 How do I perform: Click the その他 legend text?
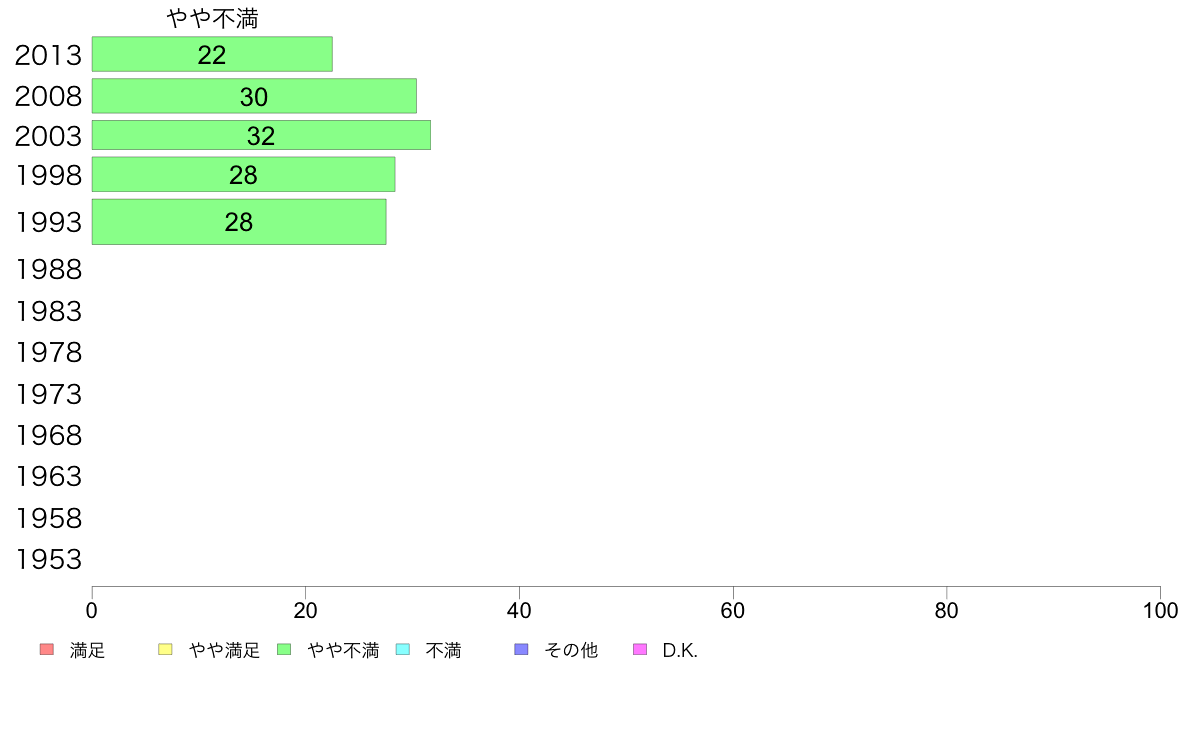(571, 650)
